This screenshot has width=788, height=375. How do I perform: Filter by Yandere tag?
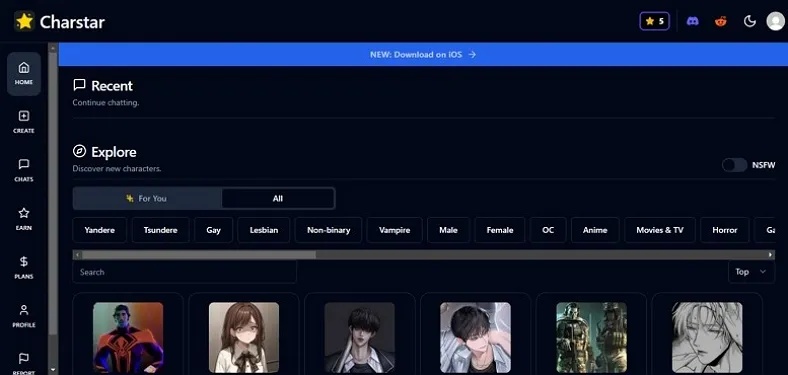100,230
